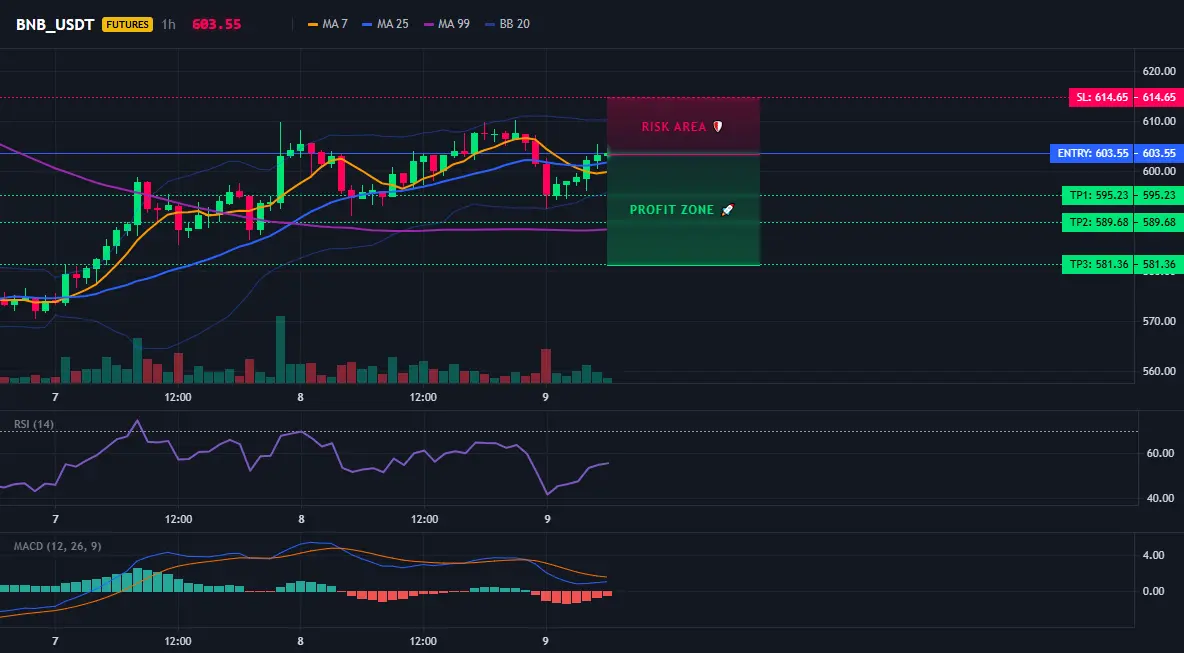Click the MACD 4.00 axis label
Viewport: 1184px width, 653px height.
(1153, 555)
